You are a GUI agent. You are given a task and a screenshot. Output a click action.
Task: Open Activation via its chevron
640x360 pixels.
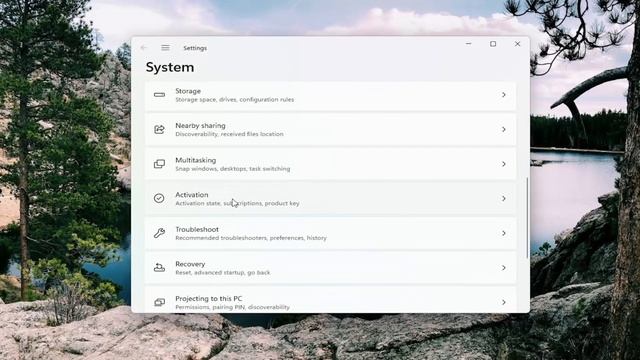(x=504, y=198)
